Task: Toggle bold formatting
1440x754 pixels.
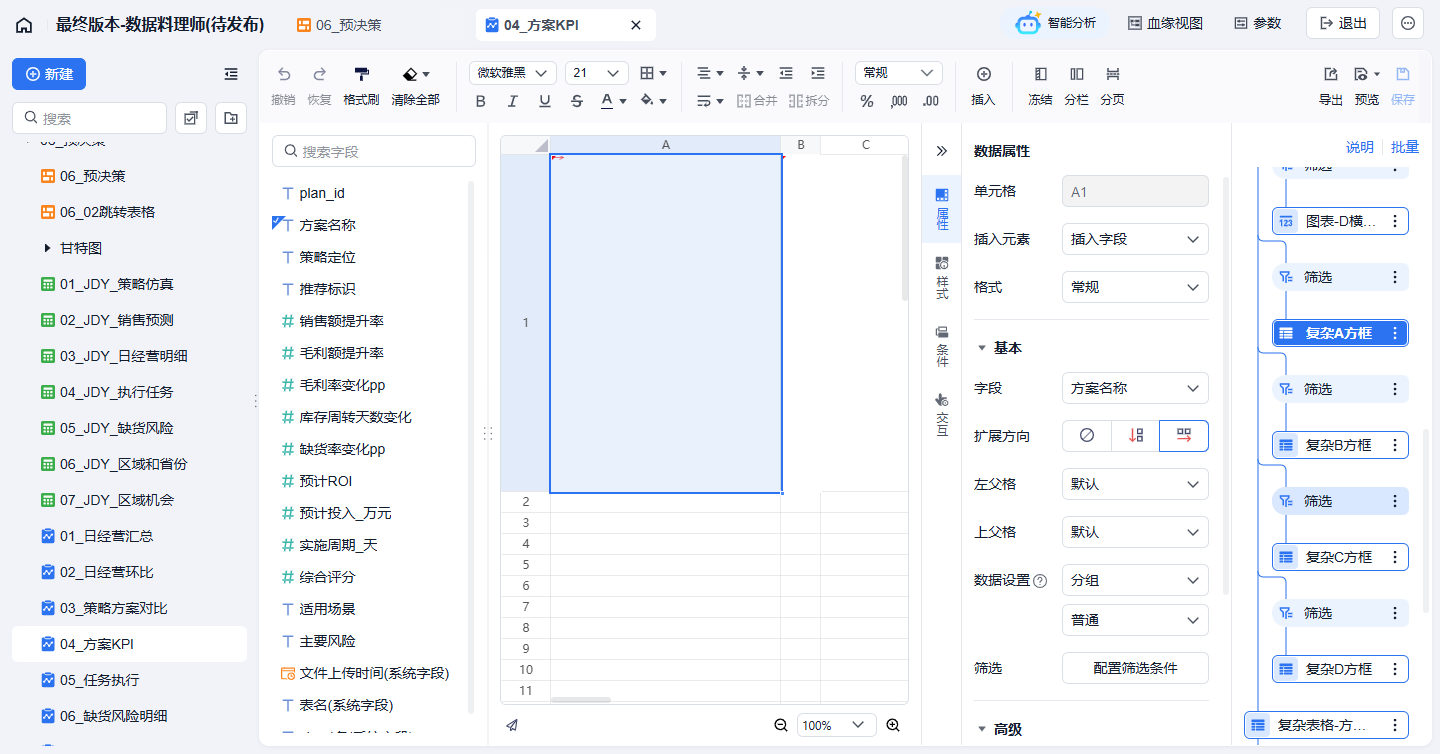Action: coord(481,101)
